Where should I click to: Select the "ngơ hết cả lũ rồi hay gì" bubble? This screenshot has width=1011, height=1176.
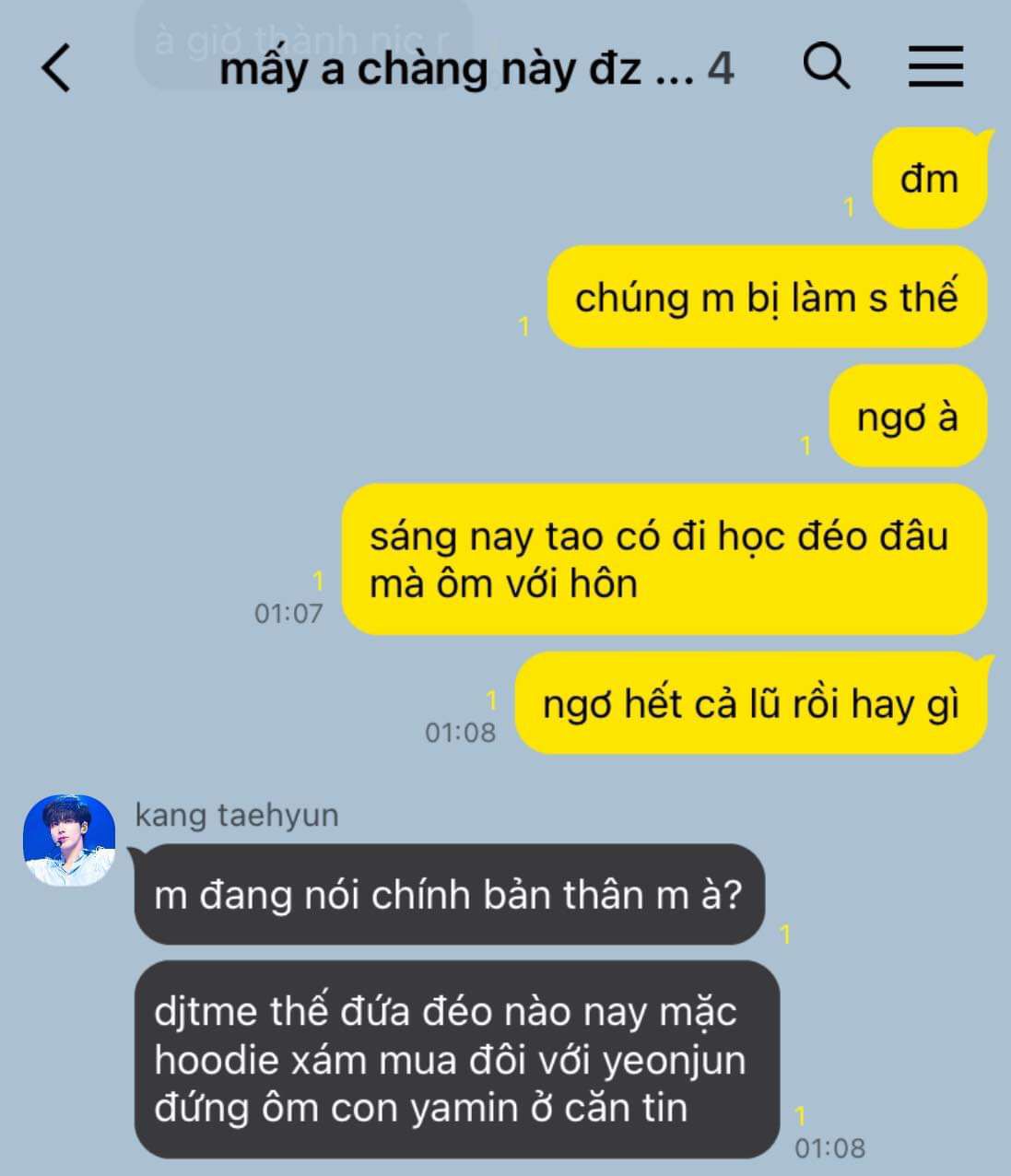[750, 704]
